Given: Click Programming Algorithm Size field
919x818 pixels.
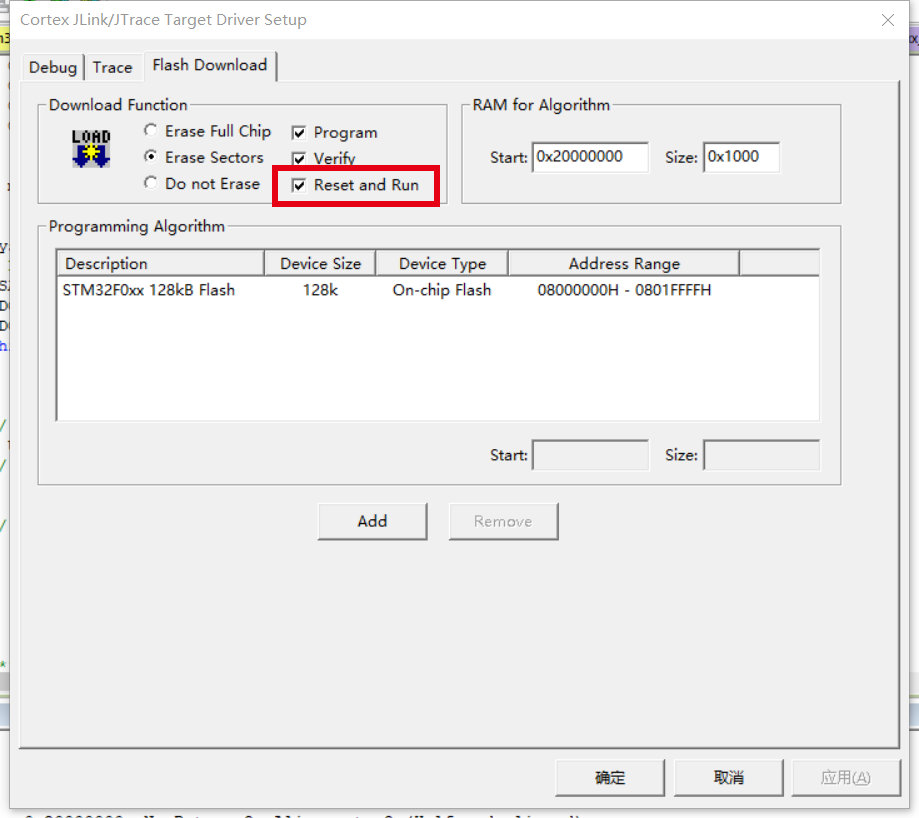Looking at the screenshot, I should [x=761, y=455].
